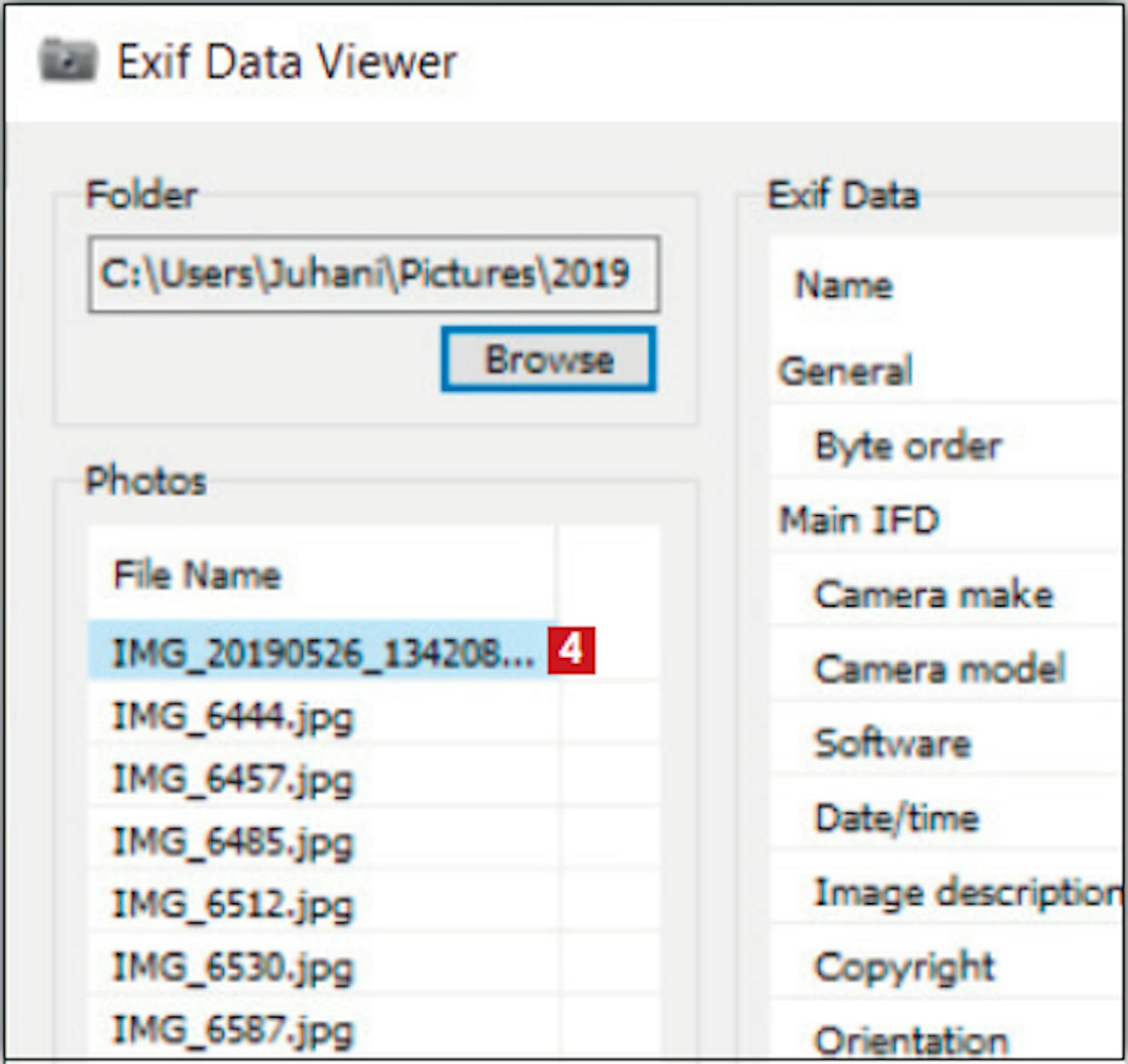The width and height of the screenshot is (1128, 1064).
Task: Choose IMG_6485.jpg from the photos
Action: coord(232,841)
